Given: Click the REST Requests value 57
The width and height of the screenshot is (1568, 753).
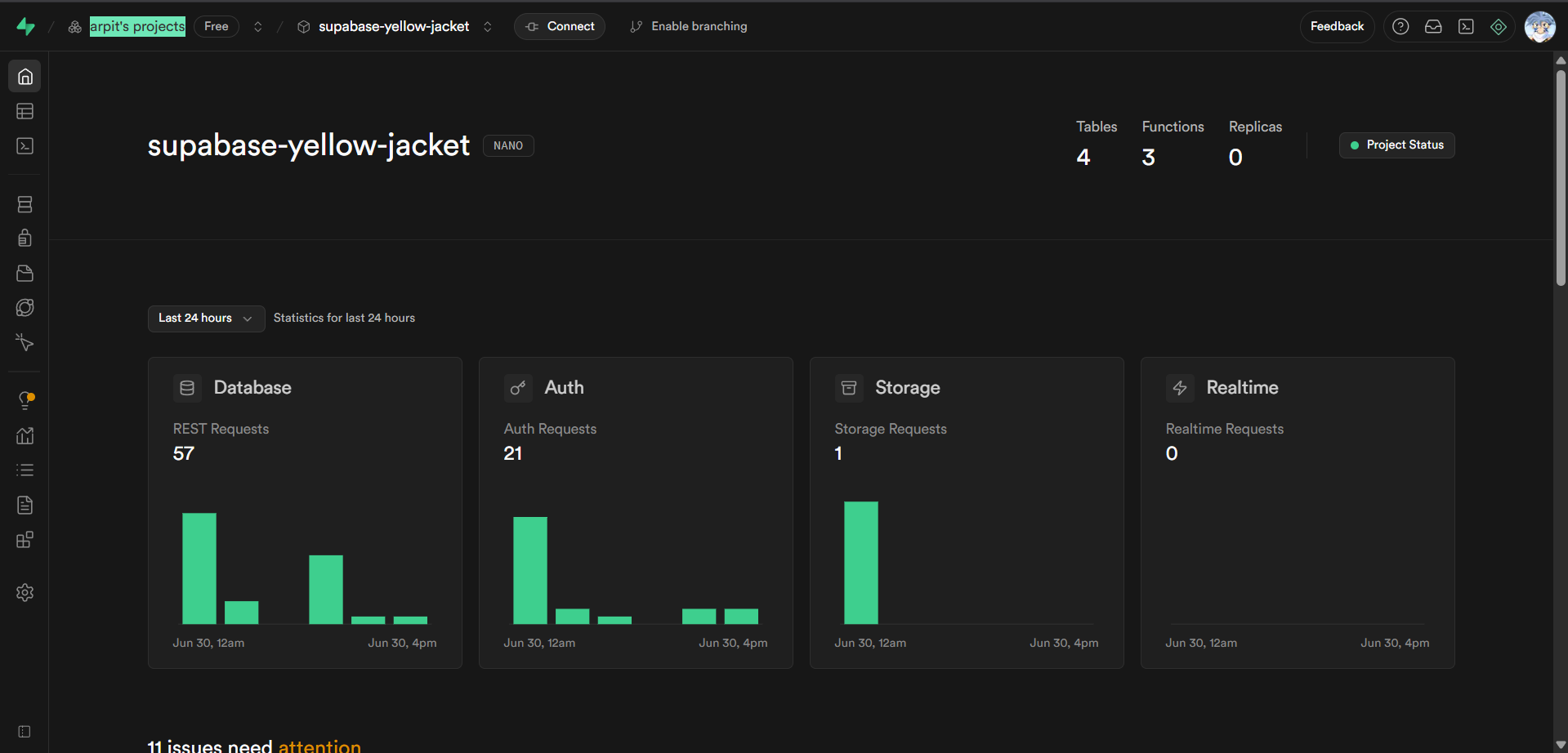Looking at the screenshot, I should [184, 454].
